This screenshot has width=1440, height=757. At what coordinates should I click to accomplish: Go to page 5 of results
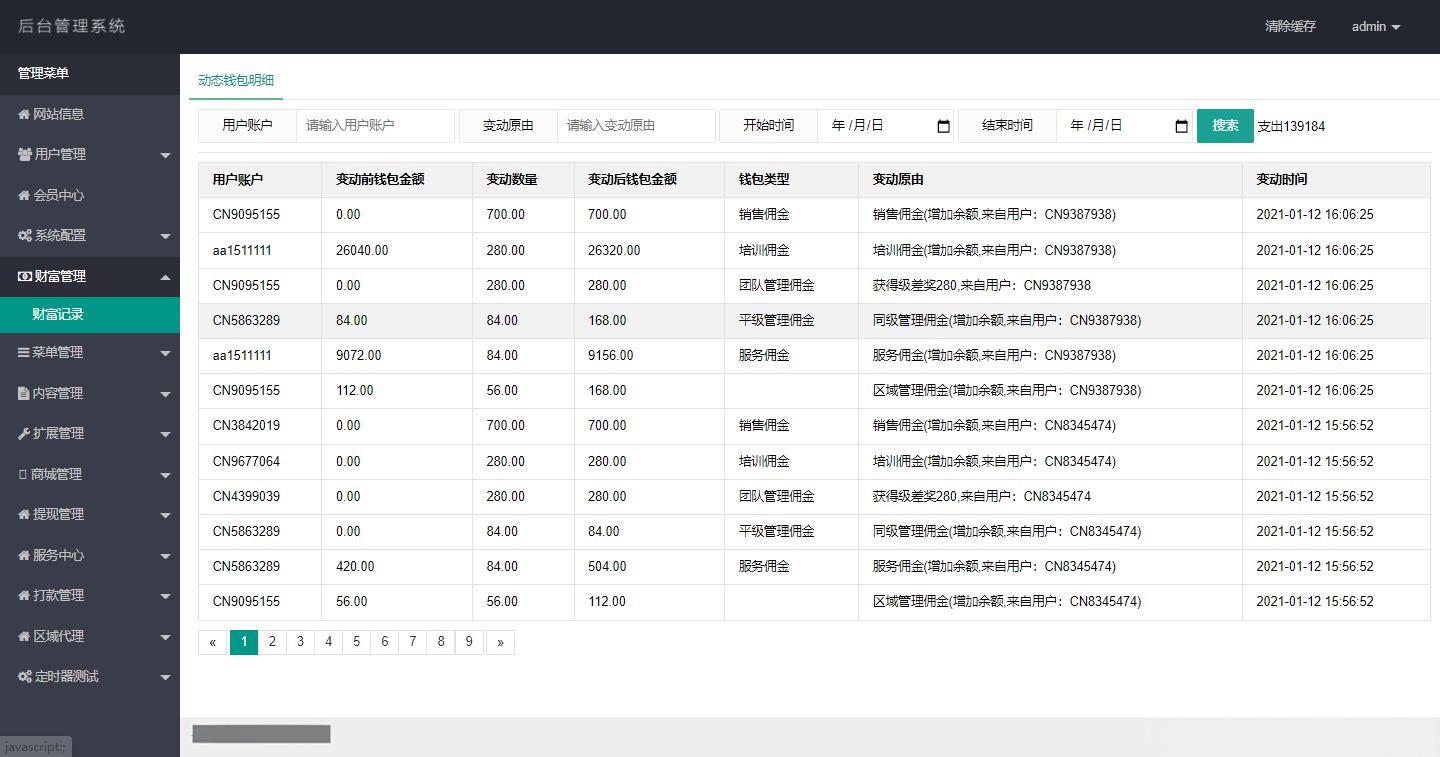pyautogui.click(x=356, y=642)
